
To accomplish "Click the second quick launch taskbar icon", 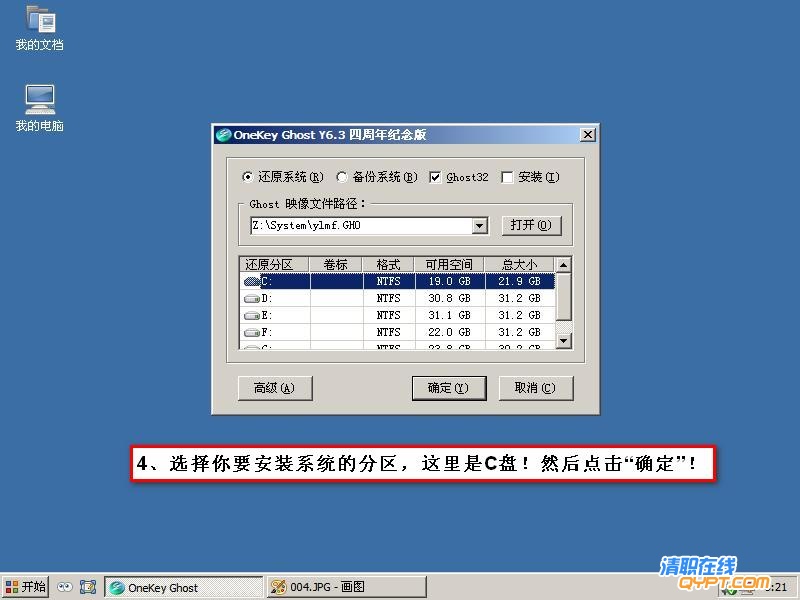I will 88,587.
